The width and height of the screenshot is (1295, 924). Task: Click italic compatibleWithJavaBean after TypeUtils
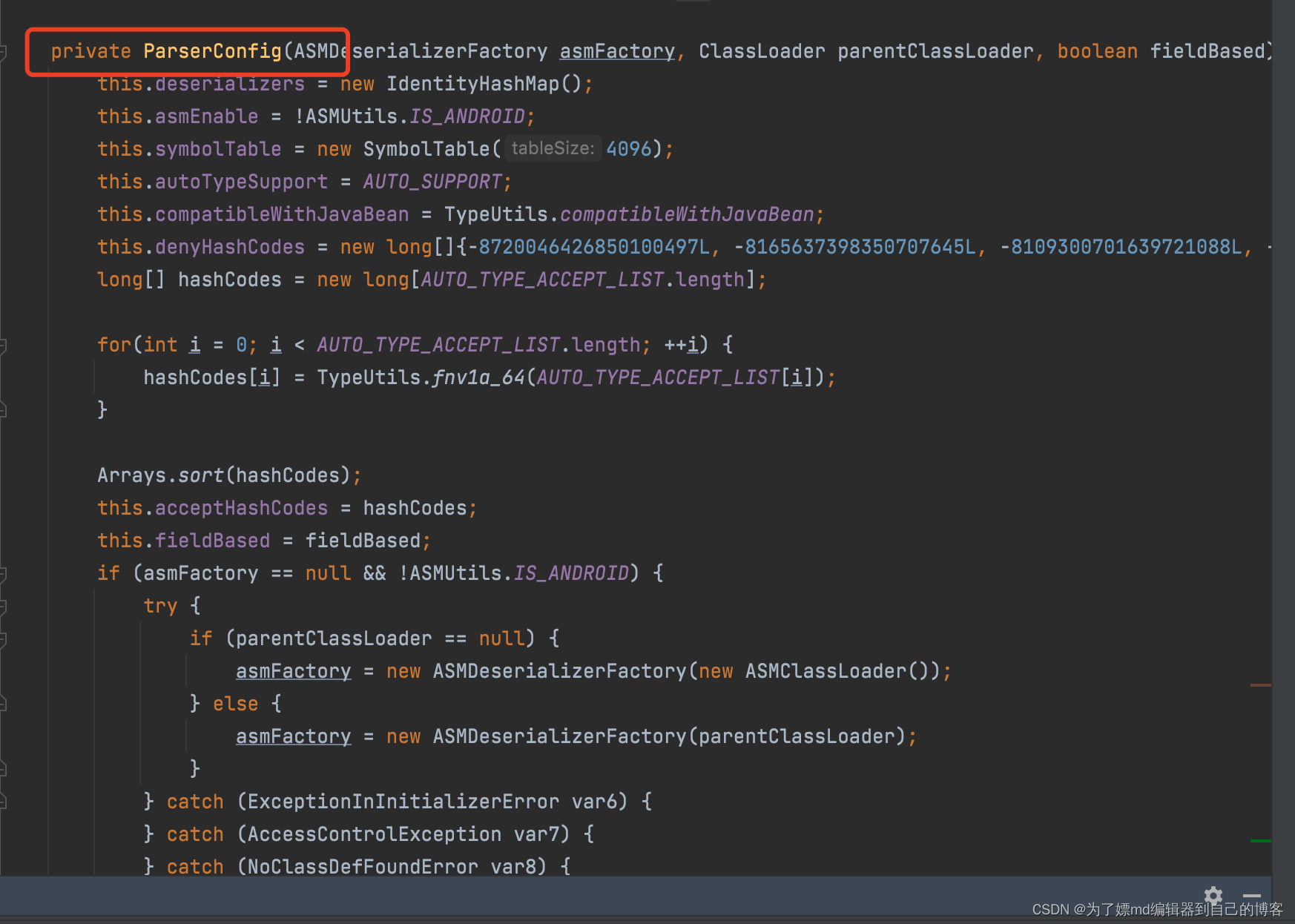coord(687,214)
